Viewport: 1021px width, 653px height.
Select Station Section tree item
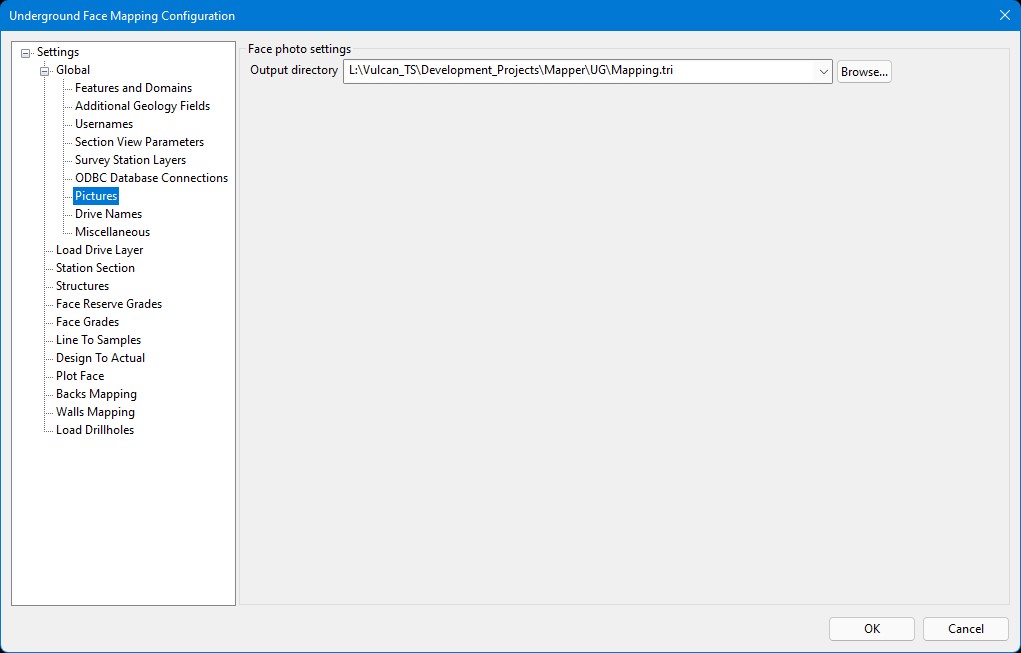click(x=95, y=268)
